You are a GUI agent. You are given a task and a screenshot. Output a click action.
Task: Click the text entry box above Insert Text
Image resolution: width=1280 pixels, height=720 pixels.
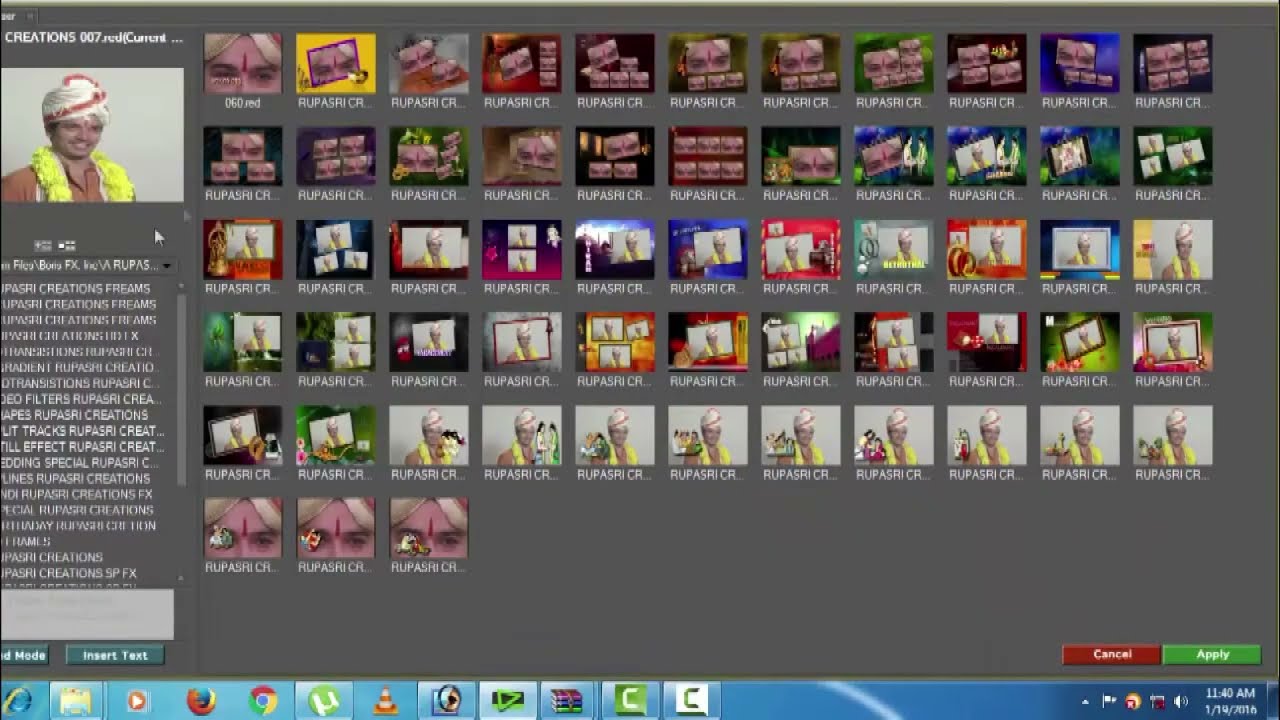pos(87,614)
